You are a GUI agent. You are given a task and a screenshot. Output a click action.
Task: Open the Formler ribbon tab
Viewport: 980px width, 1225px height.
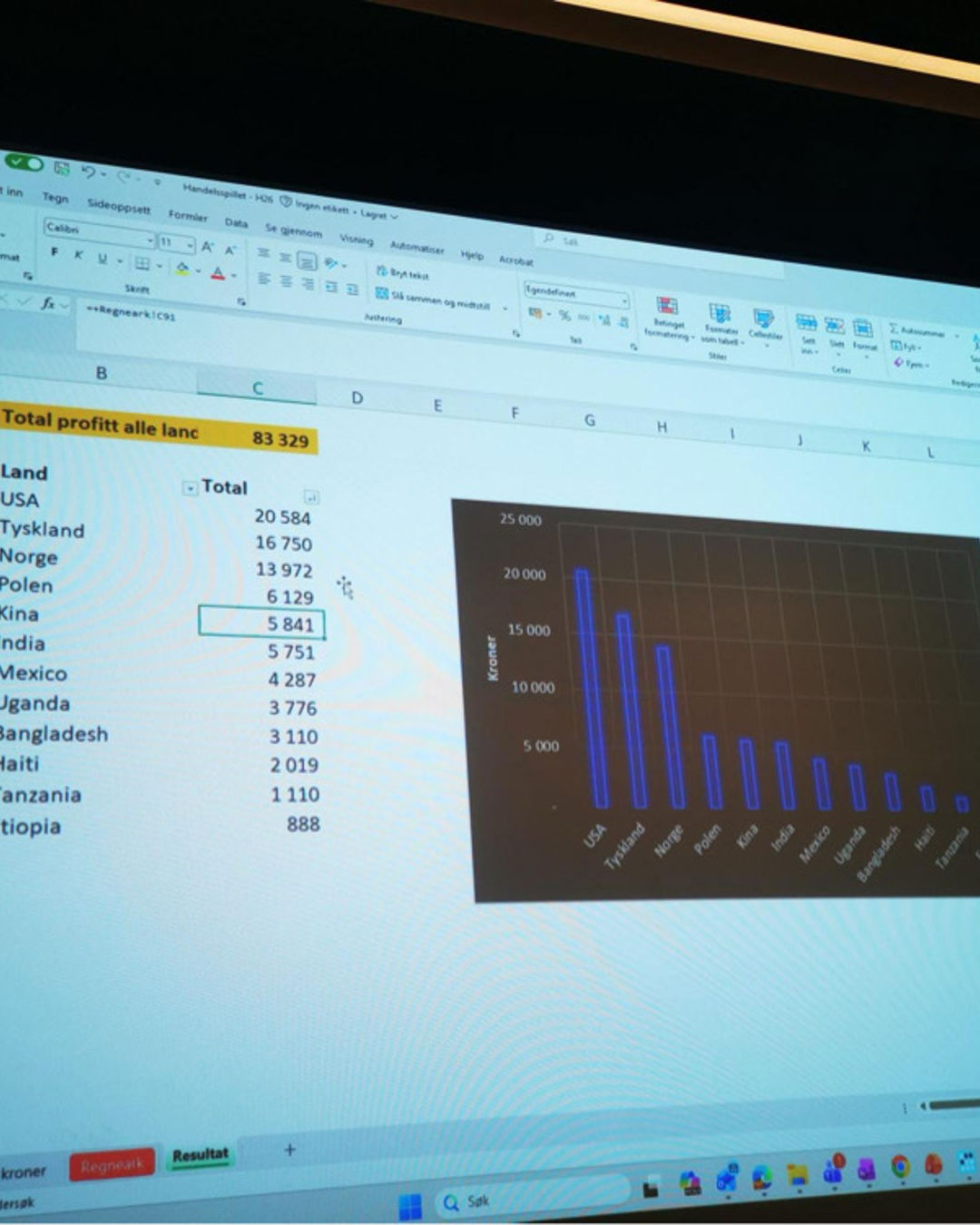(x=188, y=215)
